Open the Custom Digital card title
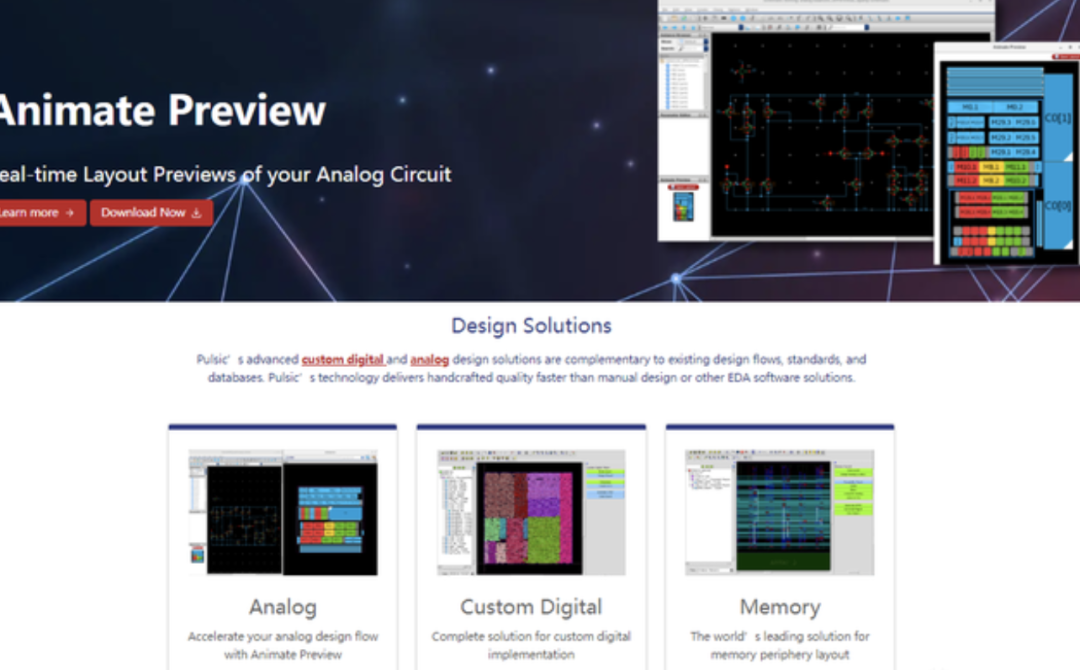1080x670 pixels. tap(531, 607)
